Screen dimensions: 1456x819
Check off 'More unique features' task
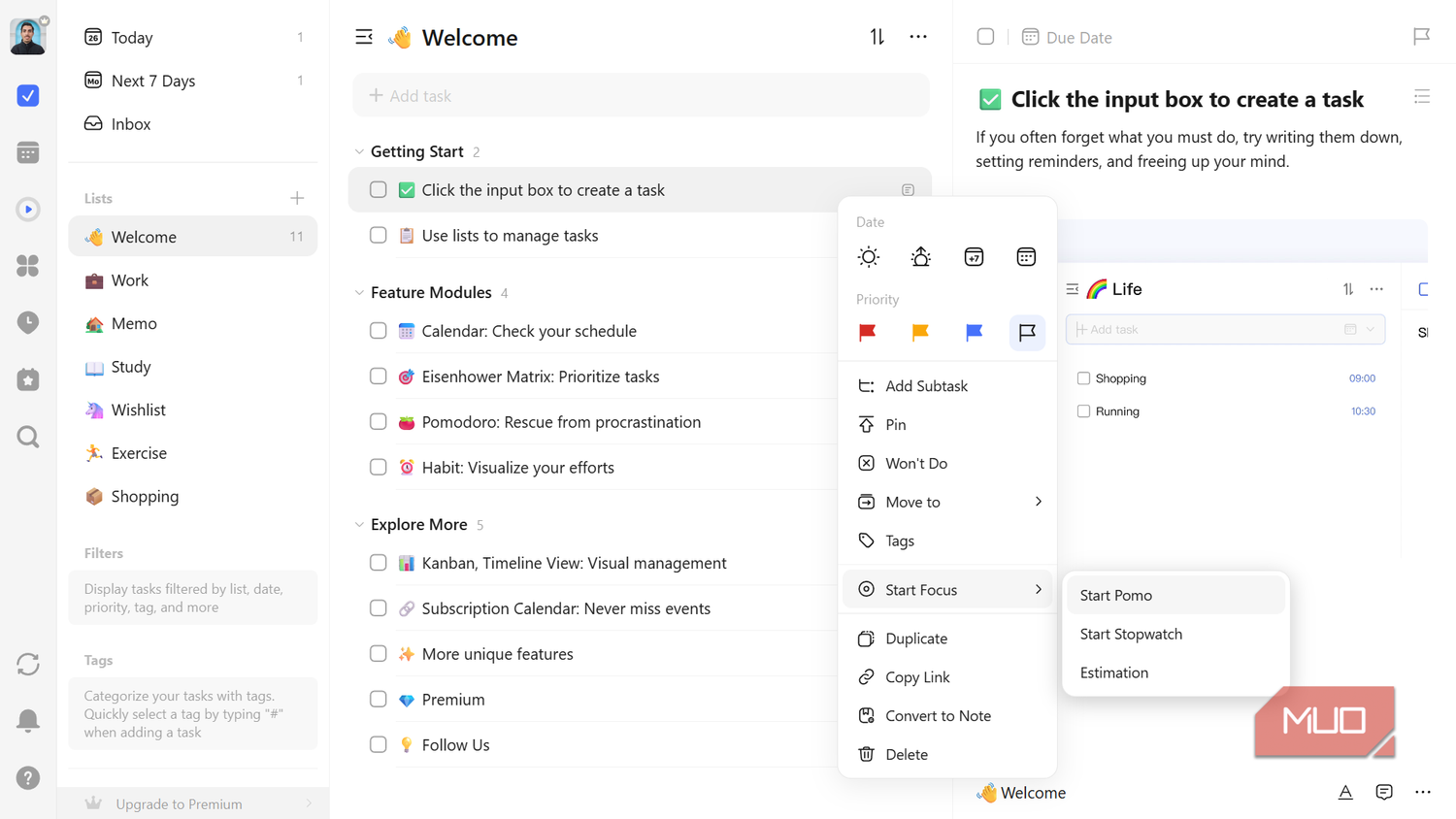click(379, 654)
